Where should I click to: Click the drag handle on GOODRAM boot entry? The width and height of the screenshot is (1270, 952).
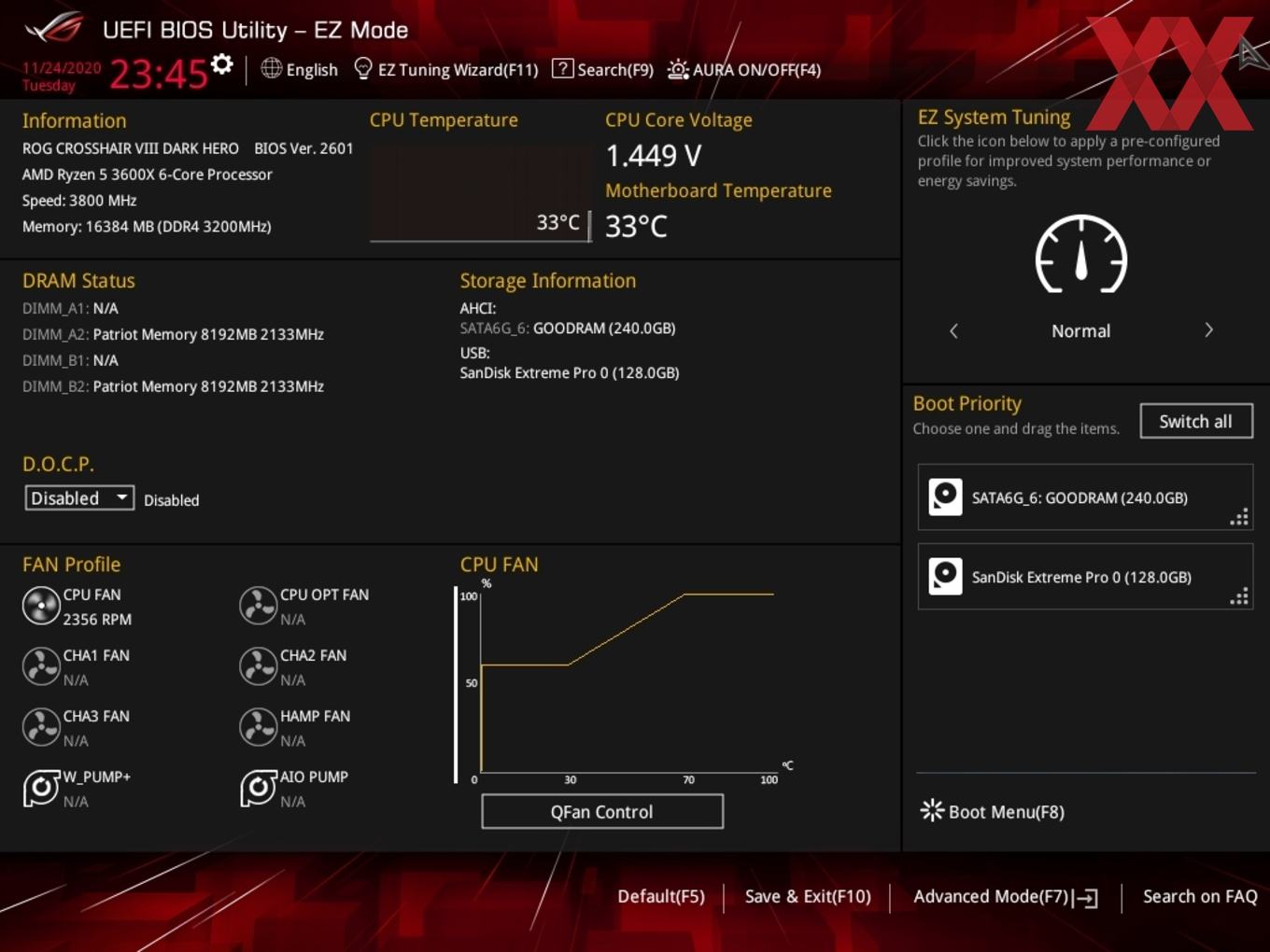[x=1239, y=517]
